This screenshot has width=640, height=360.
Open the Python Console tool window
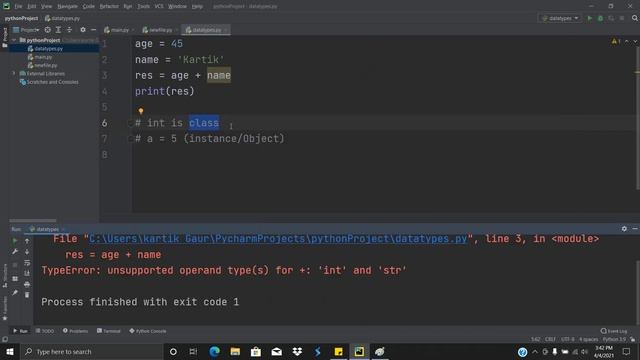(147, 331)
